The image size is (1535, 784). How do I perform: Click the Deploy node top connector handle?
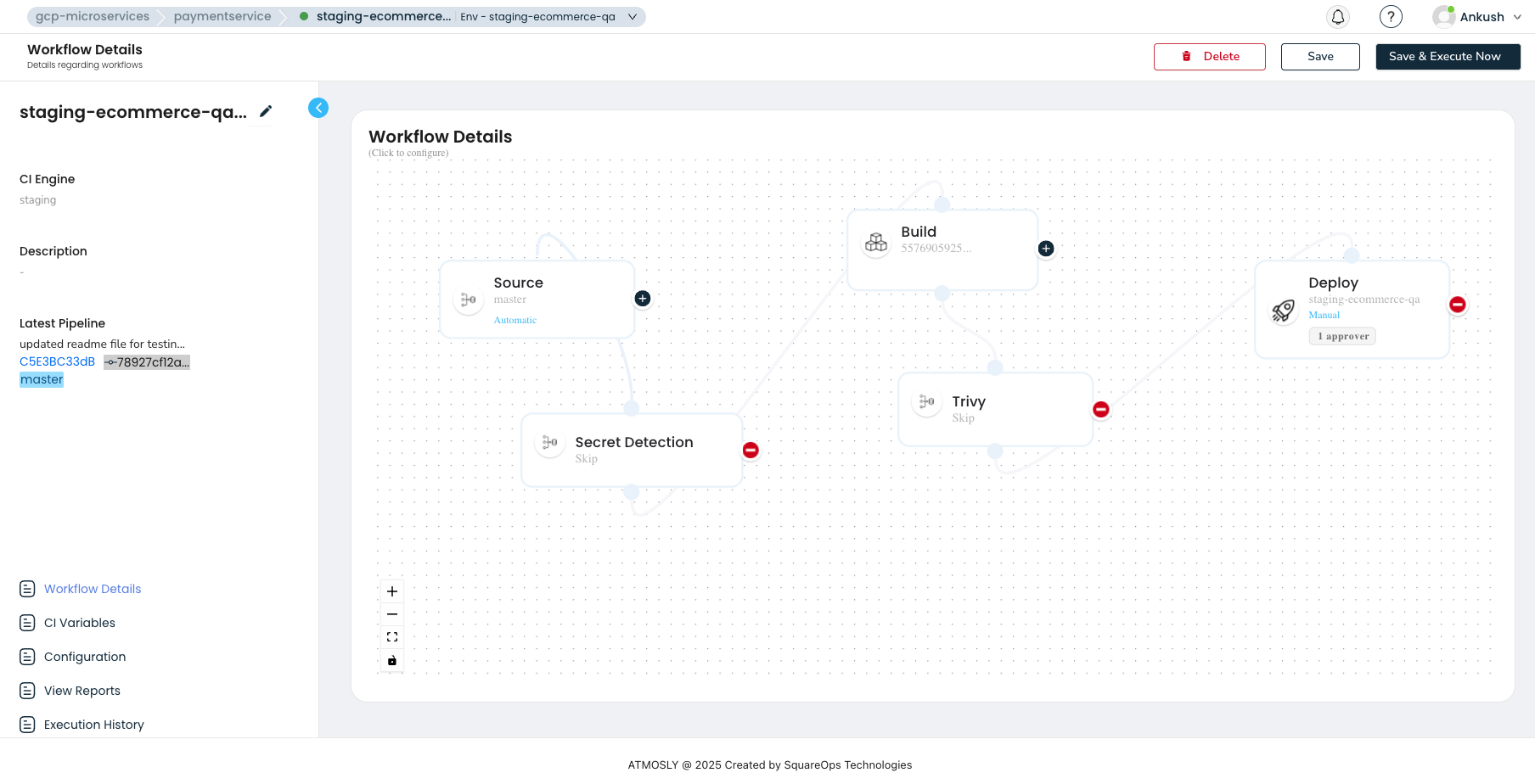(1352, 255)
